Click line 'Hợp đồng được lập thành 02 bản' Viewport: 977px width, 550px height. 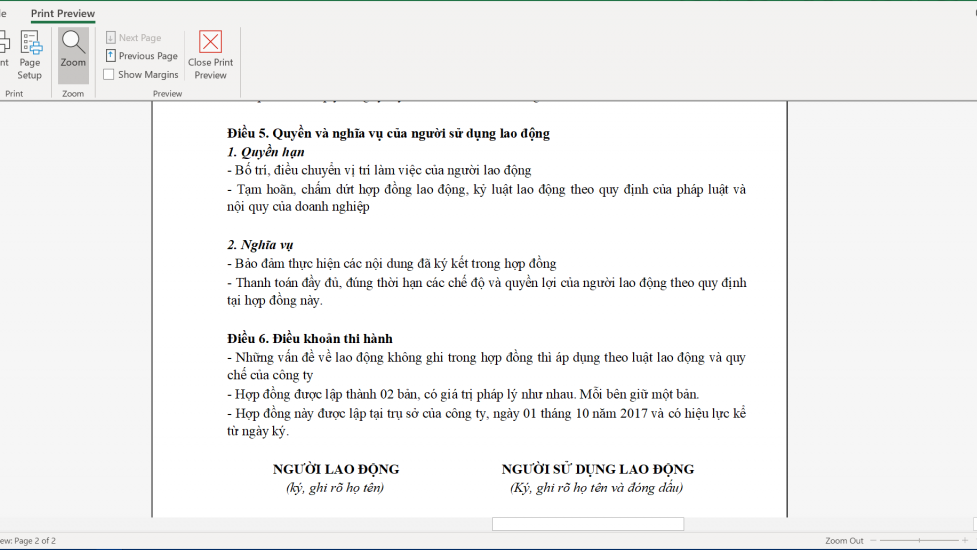(463, 394)
